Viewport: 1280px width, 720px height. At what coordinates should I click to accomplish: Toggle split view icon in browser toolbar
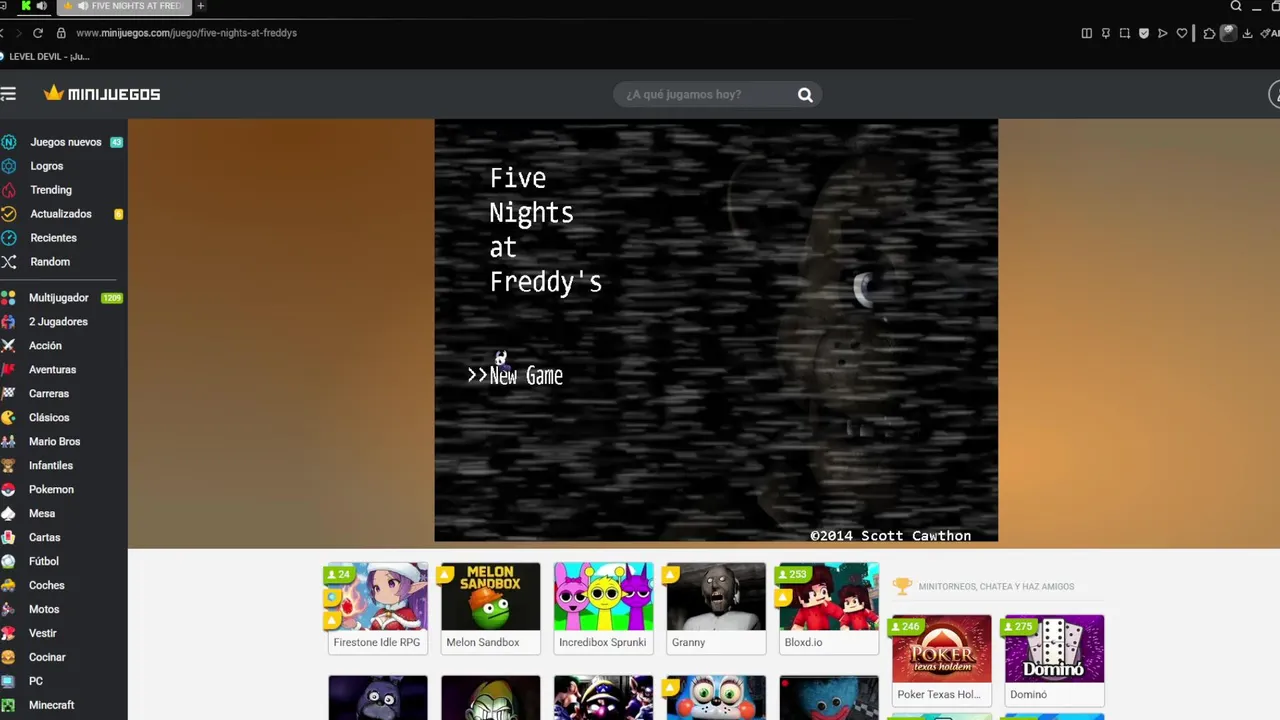1087,33
